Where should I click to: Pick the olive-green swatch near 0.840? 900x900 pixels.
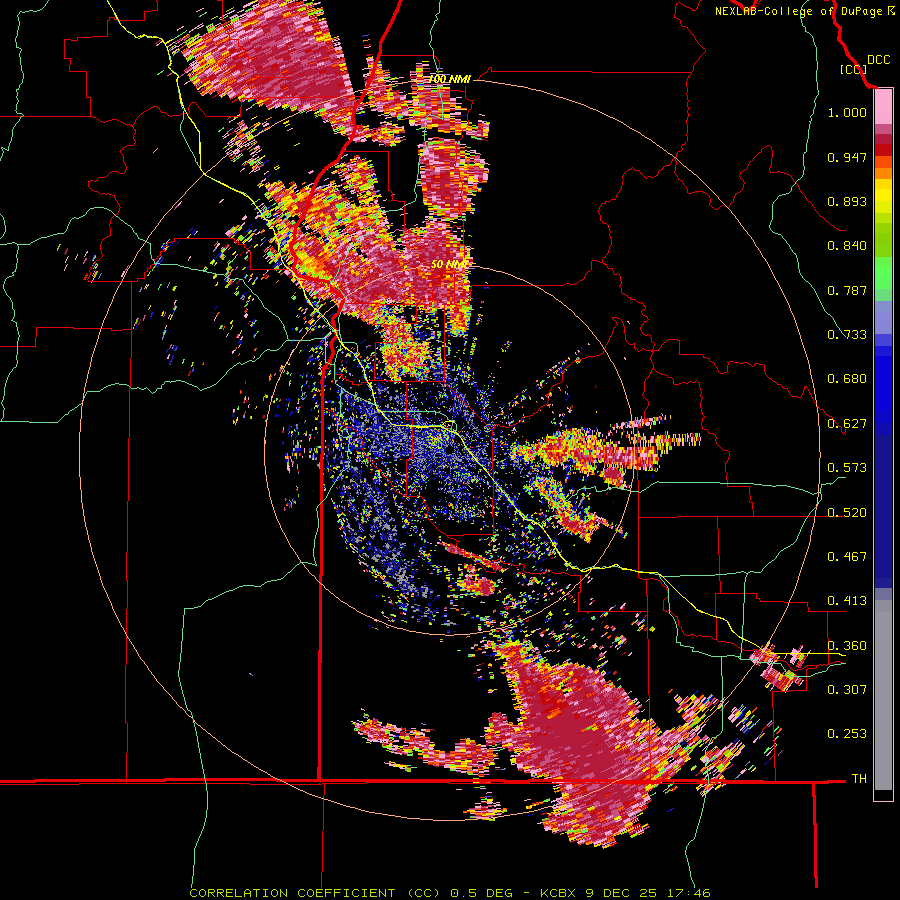pos(883,239)
